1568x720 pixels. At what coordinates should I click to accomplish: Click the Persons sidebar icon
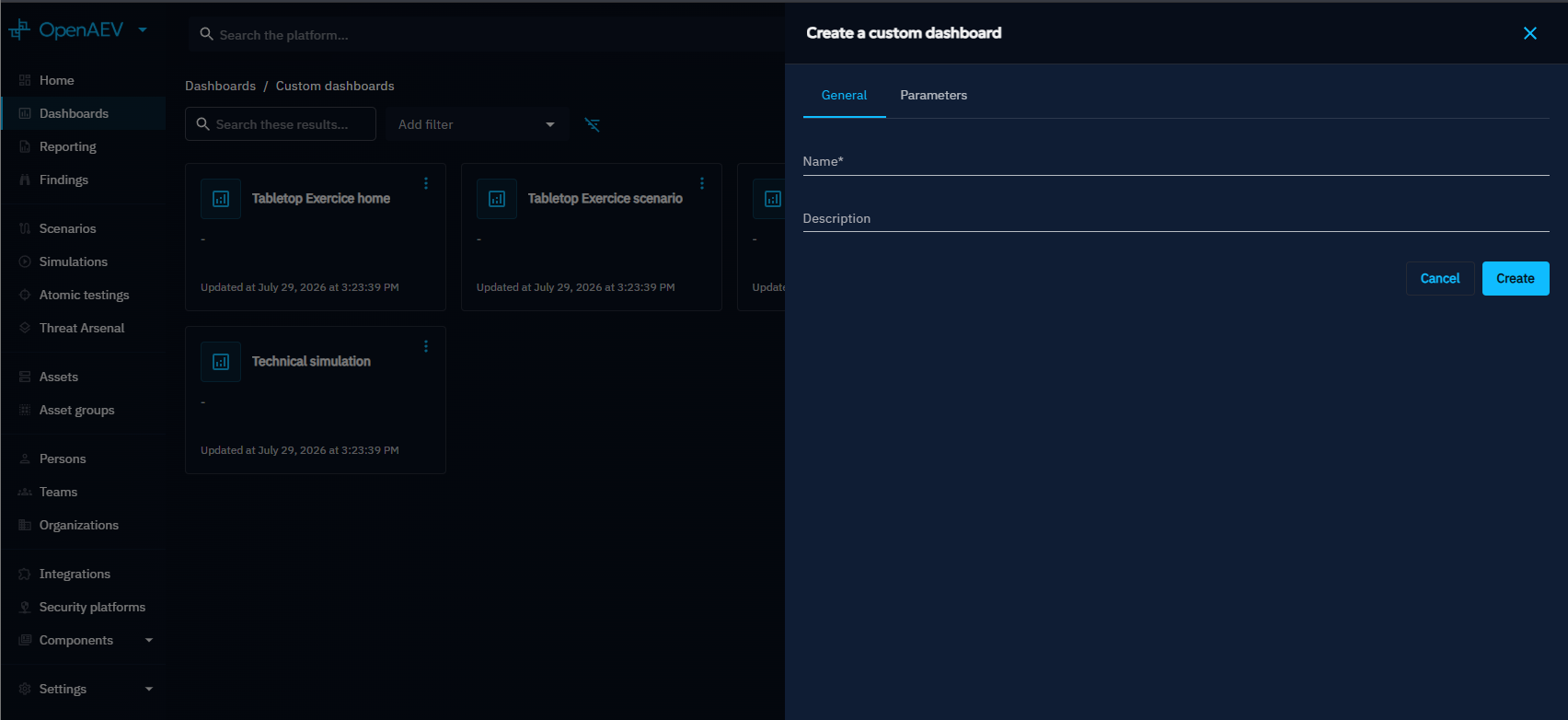click(x=25, y=459)
